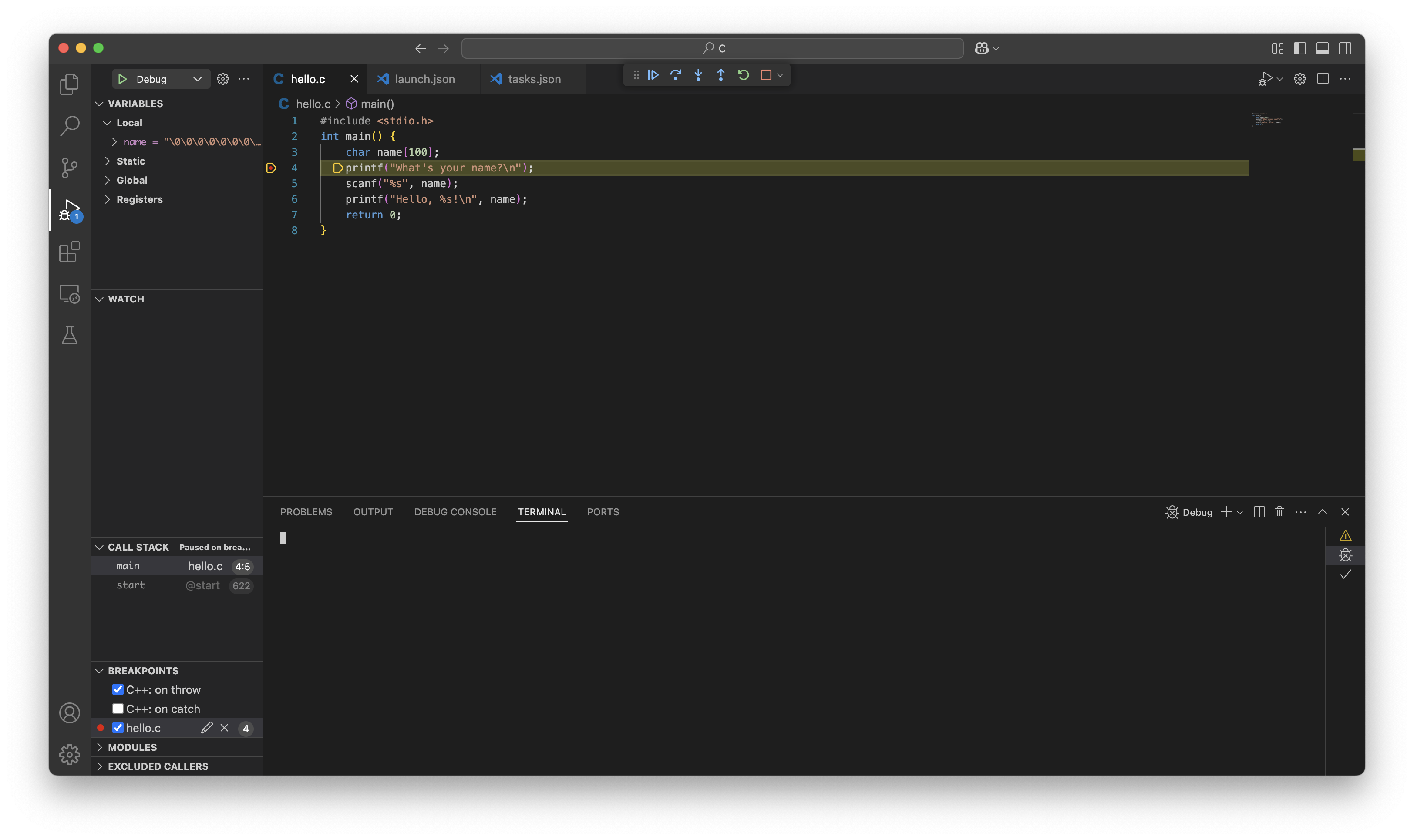Toggle the bottom panel from title bar
Image resolution: width=1414 pixels, height=840 pixels.
point(1323,48)
